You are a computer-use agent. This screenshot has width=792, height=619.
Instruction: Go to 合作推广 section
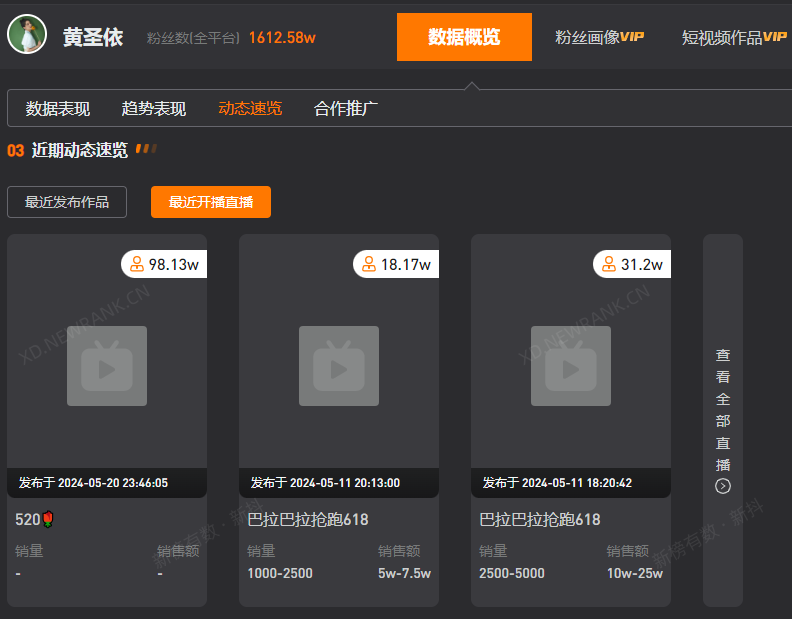click(x=345, y=109)
